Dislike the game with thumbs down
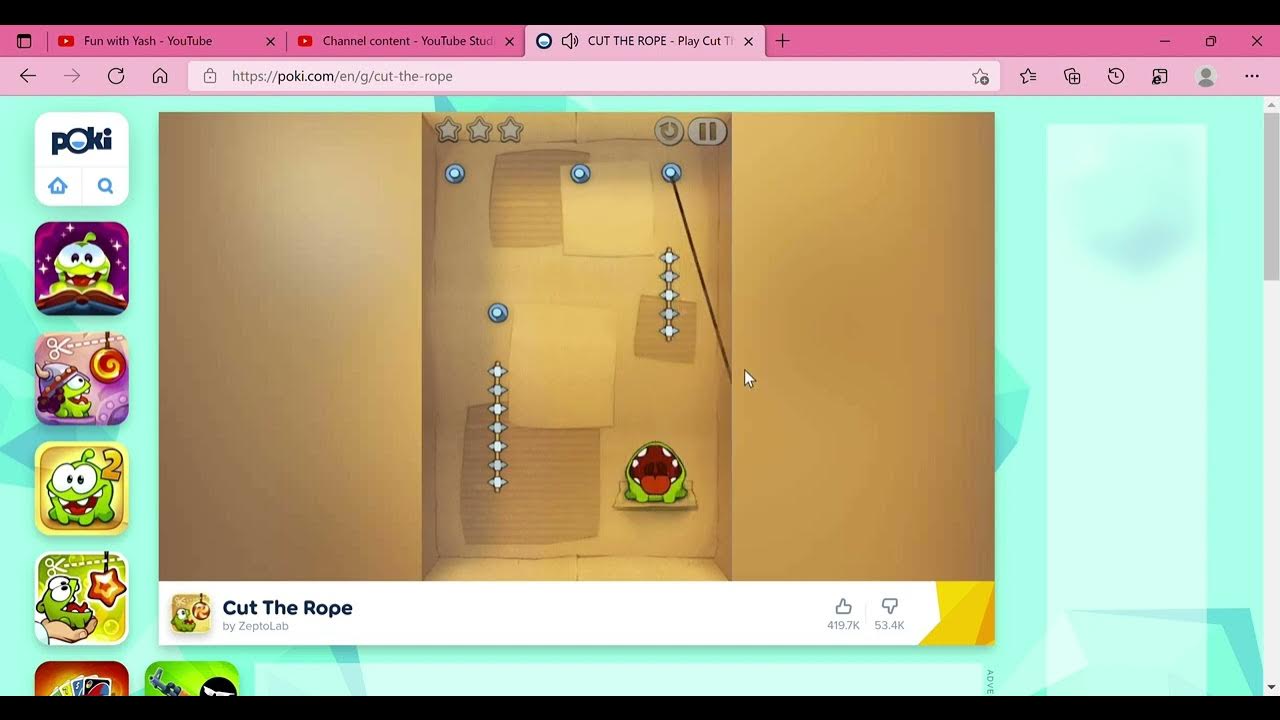Screen dimensions: 1280x720 coord(889,606)
